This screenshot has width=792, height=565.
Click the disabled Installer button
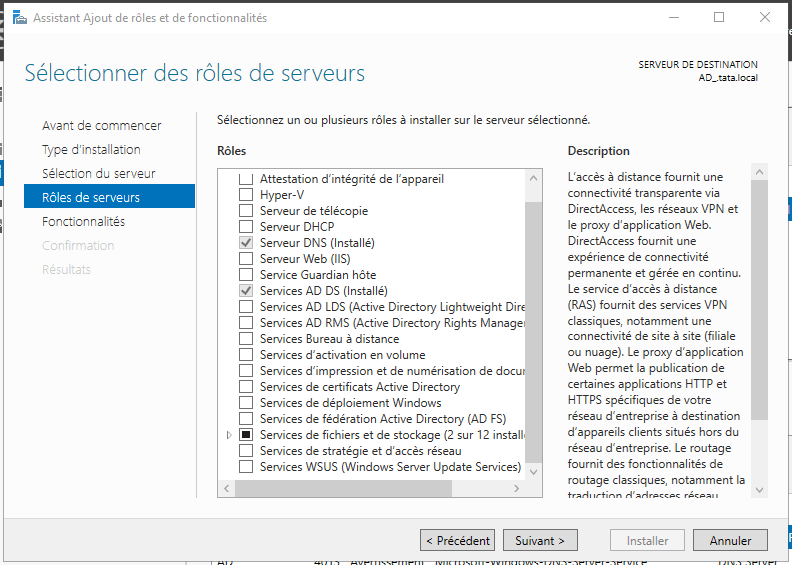coord(648,540)
